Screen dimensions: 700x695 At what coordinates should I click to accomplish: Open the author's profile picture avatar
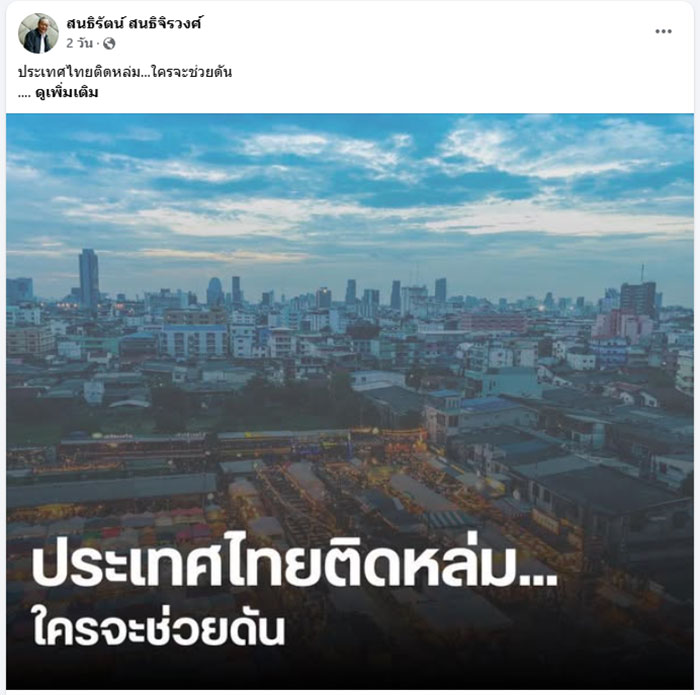pos(38,33)
